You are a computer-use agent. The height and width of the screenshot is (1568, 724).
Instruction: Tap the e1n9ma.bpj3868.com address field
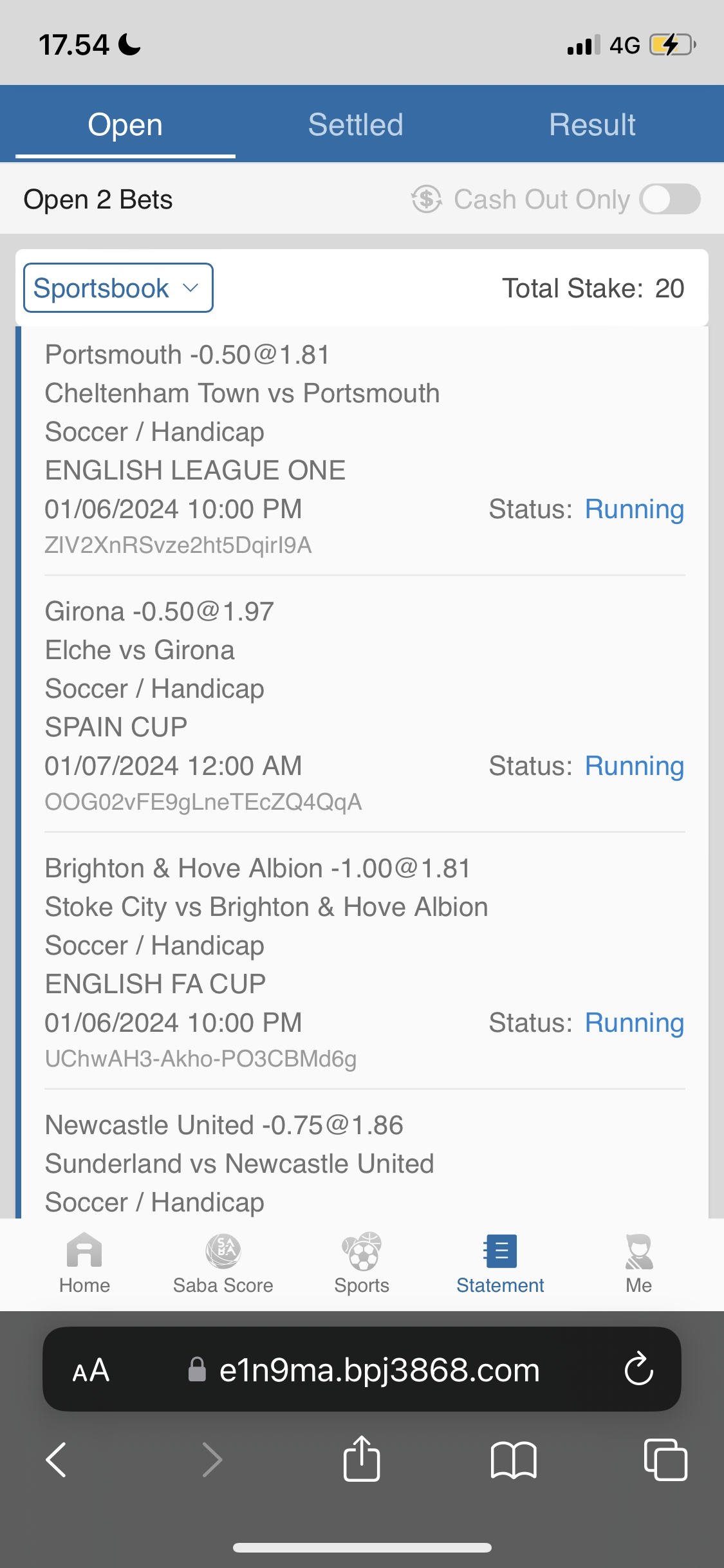tap(378, 1370)
